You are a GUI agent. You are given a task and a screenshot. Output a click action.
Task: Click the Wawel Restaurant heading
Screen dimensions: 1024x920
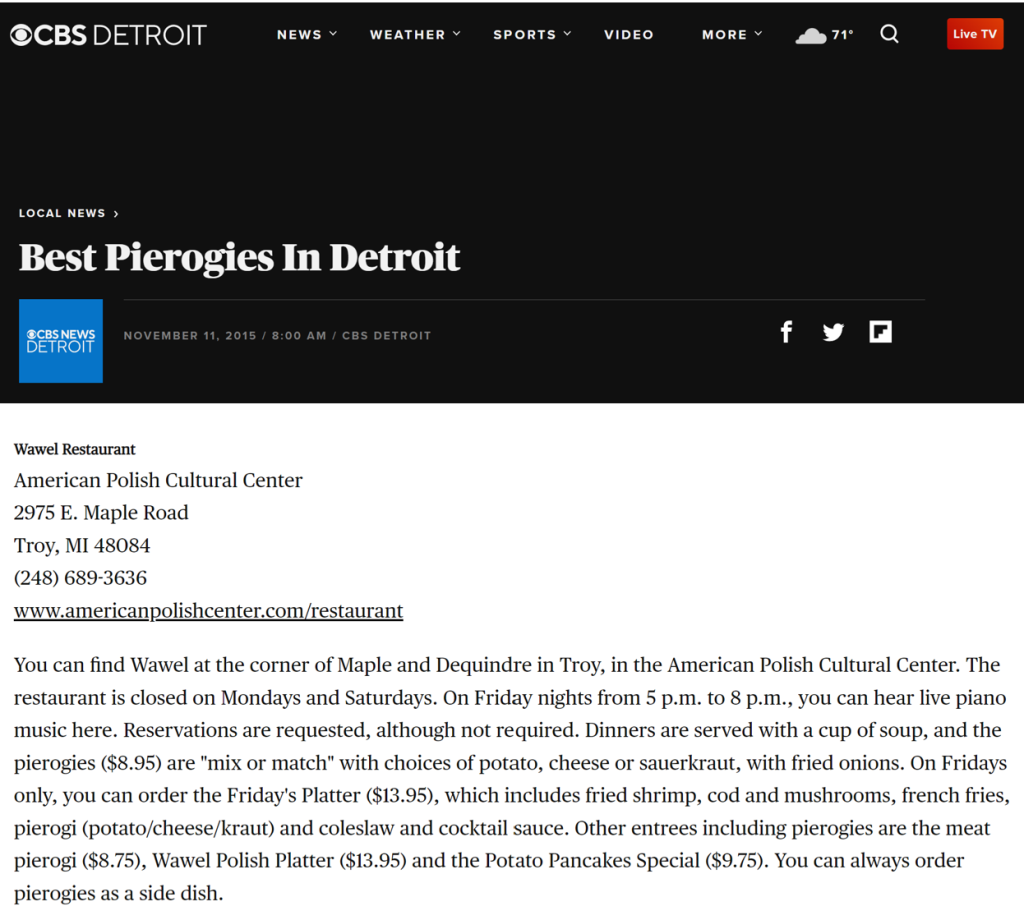(74, 449)
